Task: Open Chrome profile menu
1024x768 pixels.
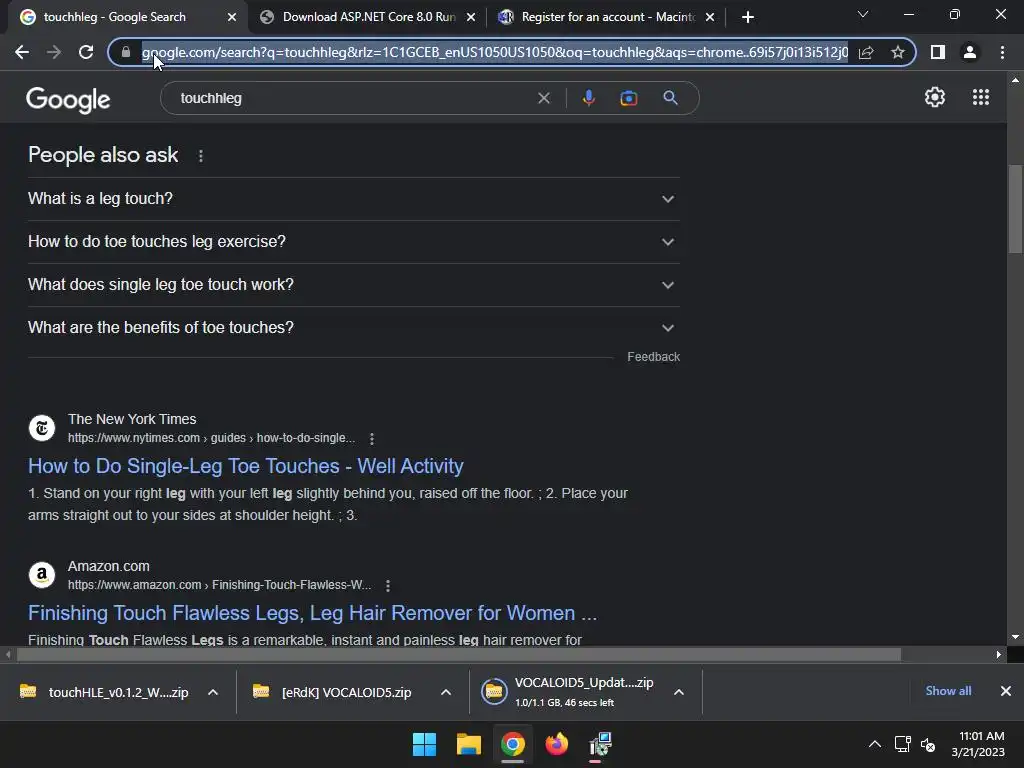Action: 970,52
